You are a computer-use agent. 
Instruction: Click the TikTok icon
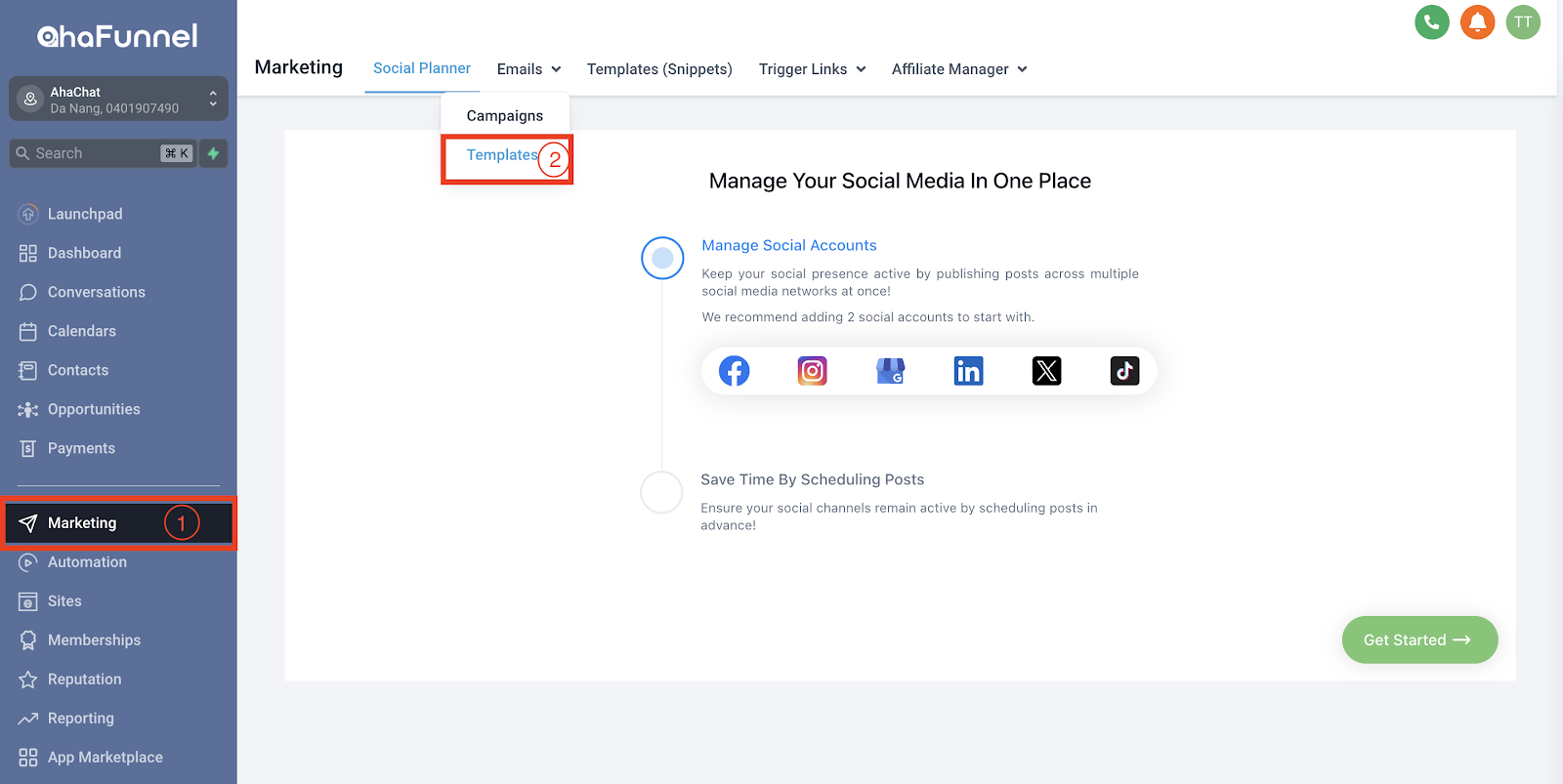point(1124,371)
